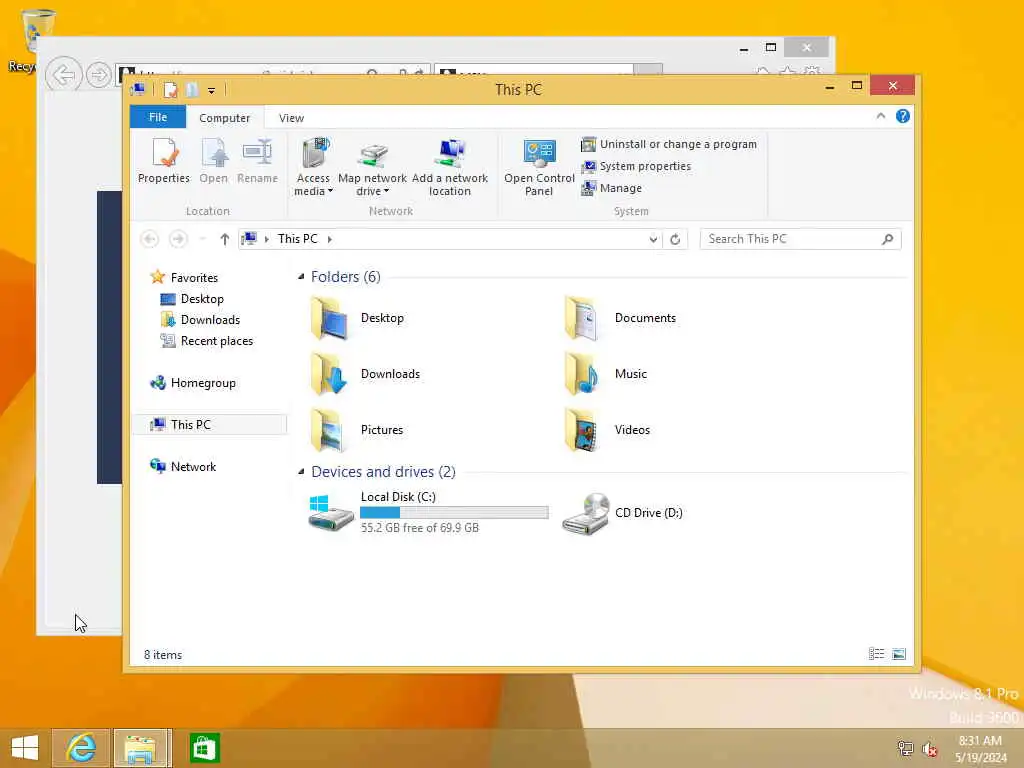Expand the This PC breadcrumb arrow
This screenshot has width=1024, height=768.
[330, 239]
